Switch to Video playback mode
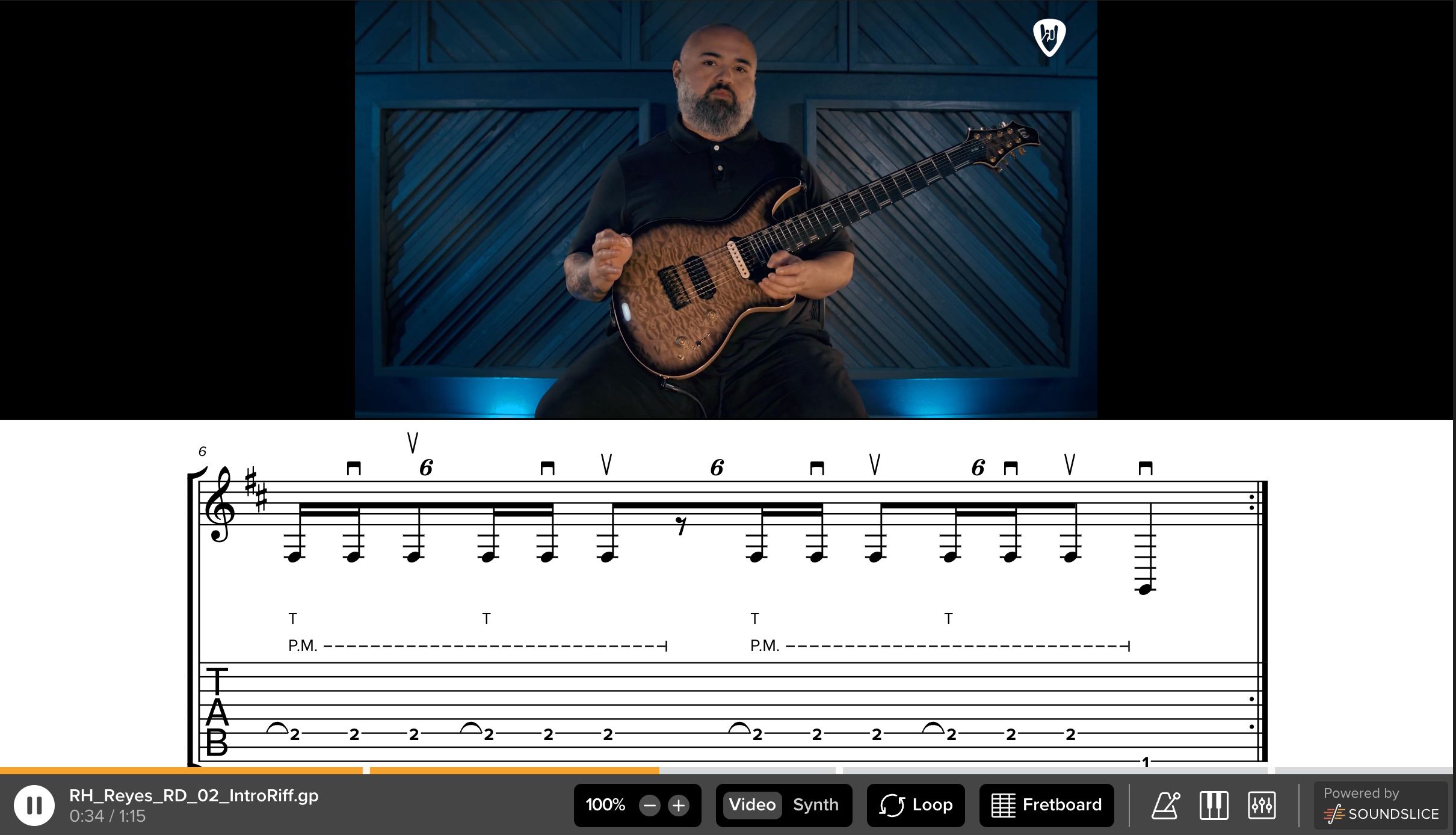Screen dimensions: 1456x835 [x=751, y=804]
